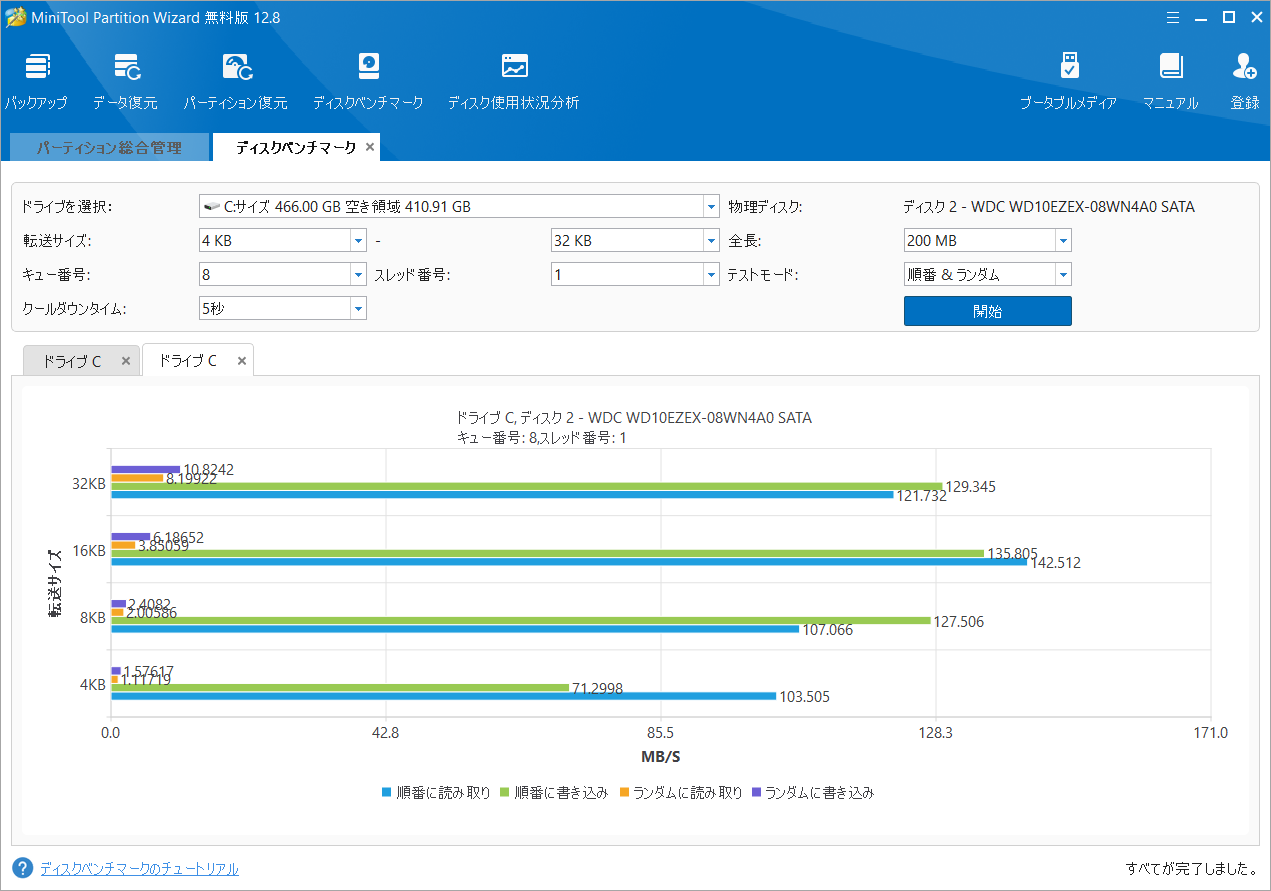Screen dimensions: 1271x891
Task: Open the 4 KB transfer size dropdown
Action: click(x=358, y=241)
